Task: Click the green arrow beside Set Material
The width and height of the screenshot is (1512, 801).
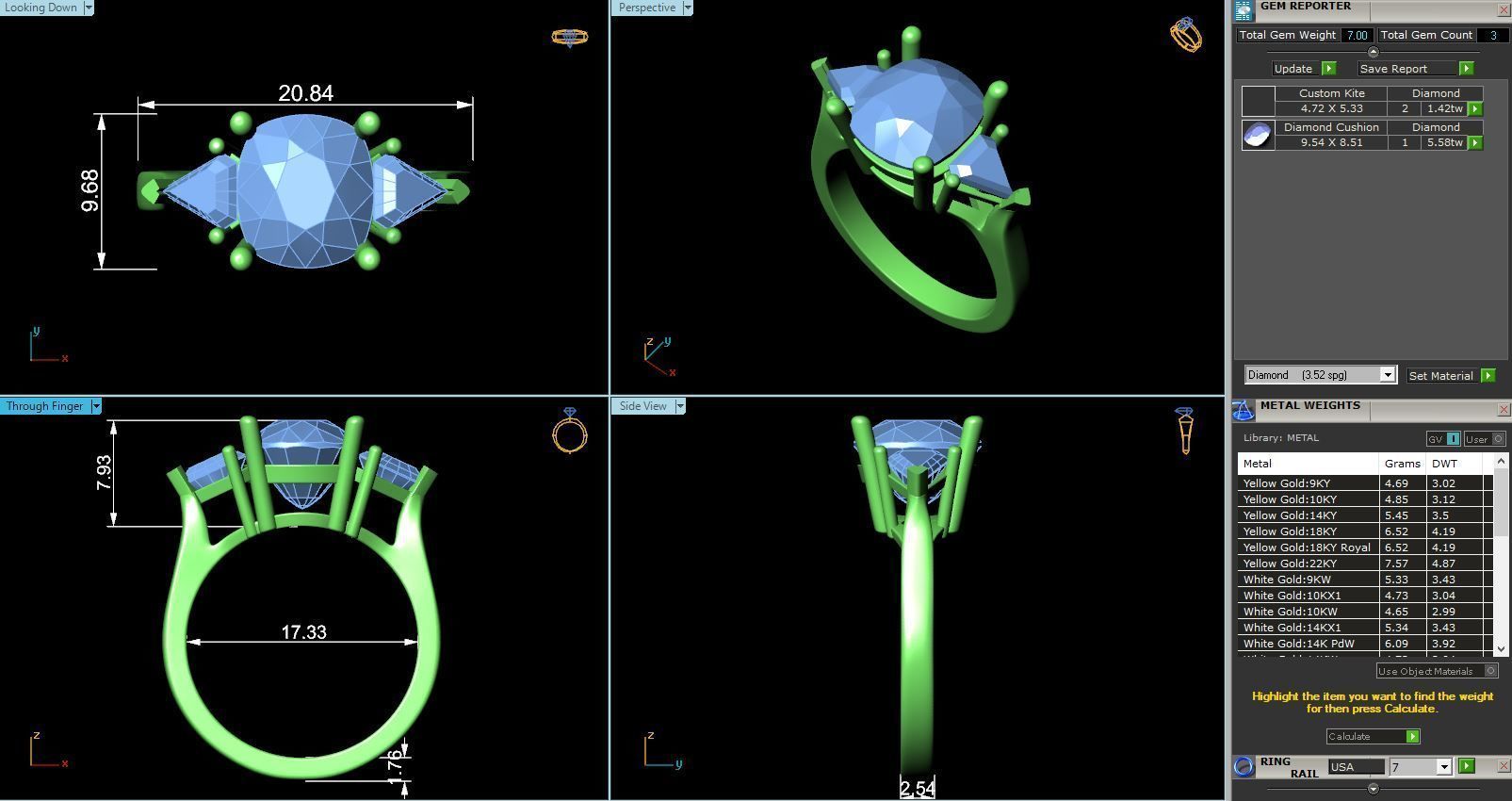Action: click(1488, 375)
